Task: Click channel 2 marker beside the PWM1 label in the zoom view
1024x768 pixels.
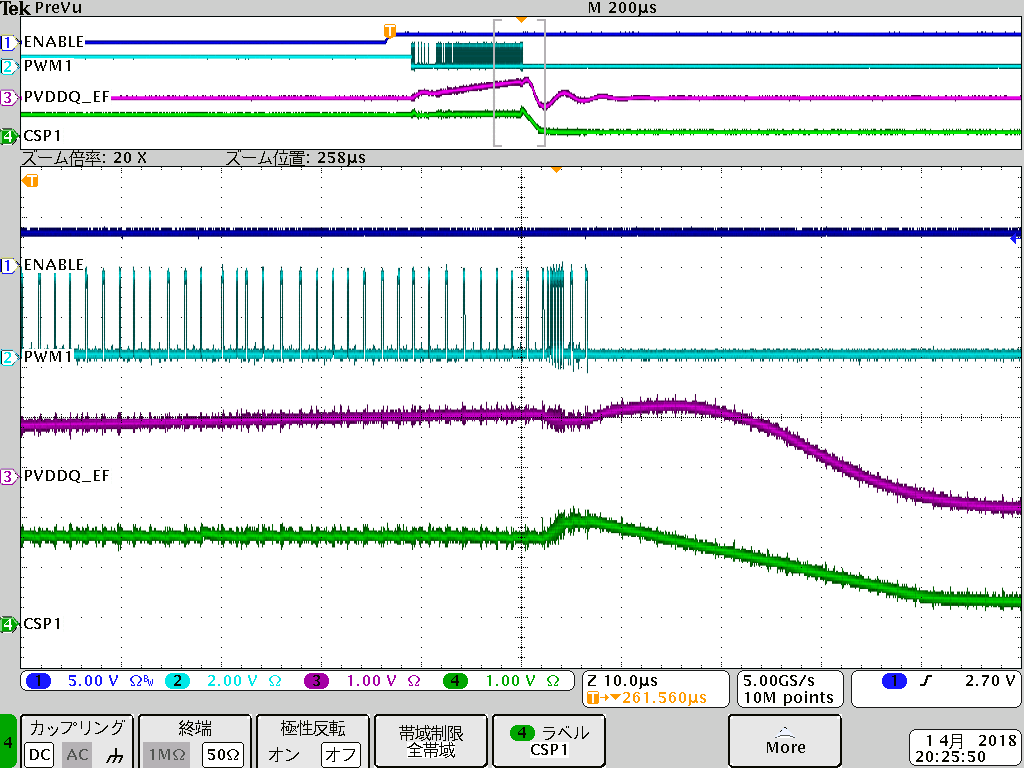Action: click(x=8, y=357)
